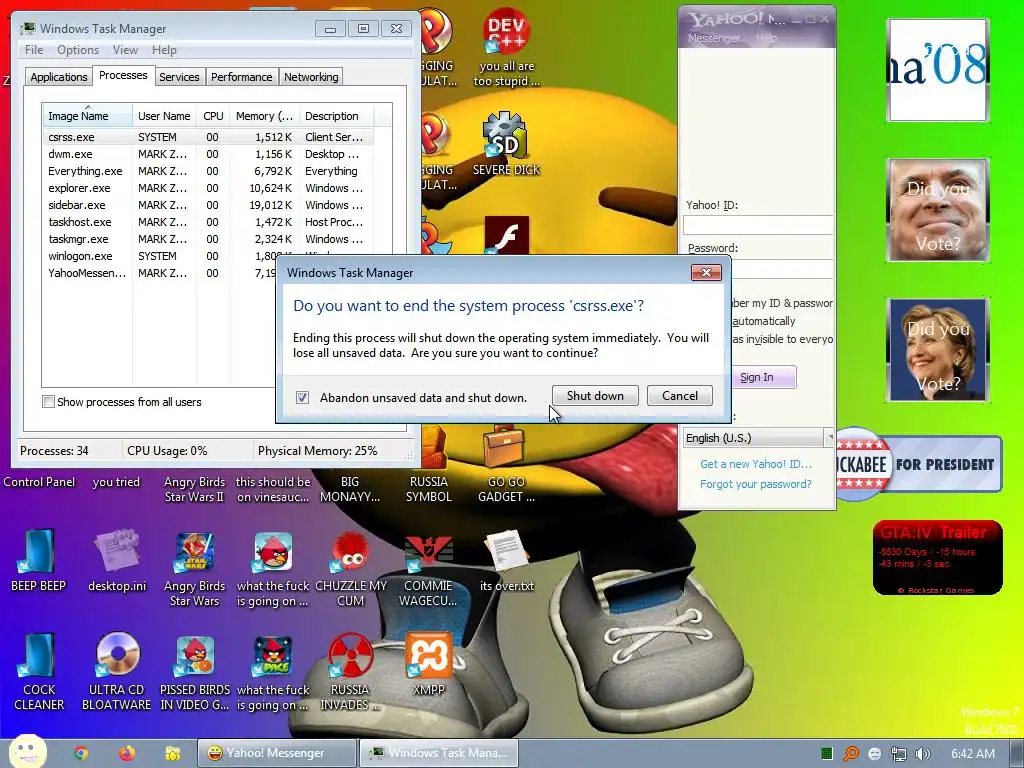Launch the Flash icon on the desktop

point(507,235)
